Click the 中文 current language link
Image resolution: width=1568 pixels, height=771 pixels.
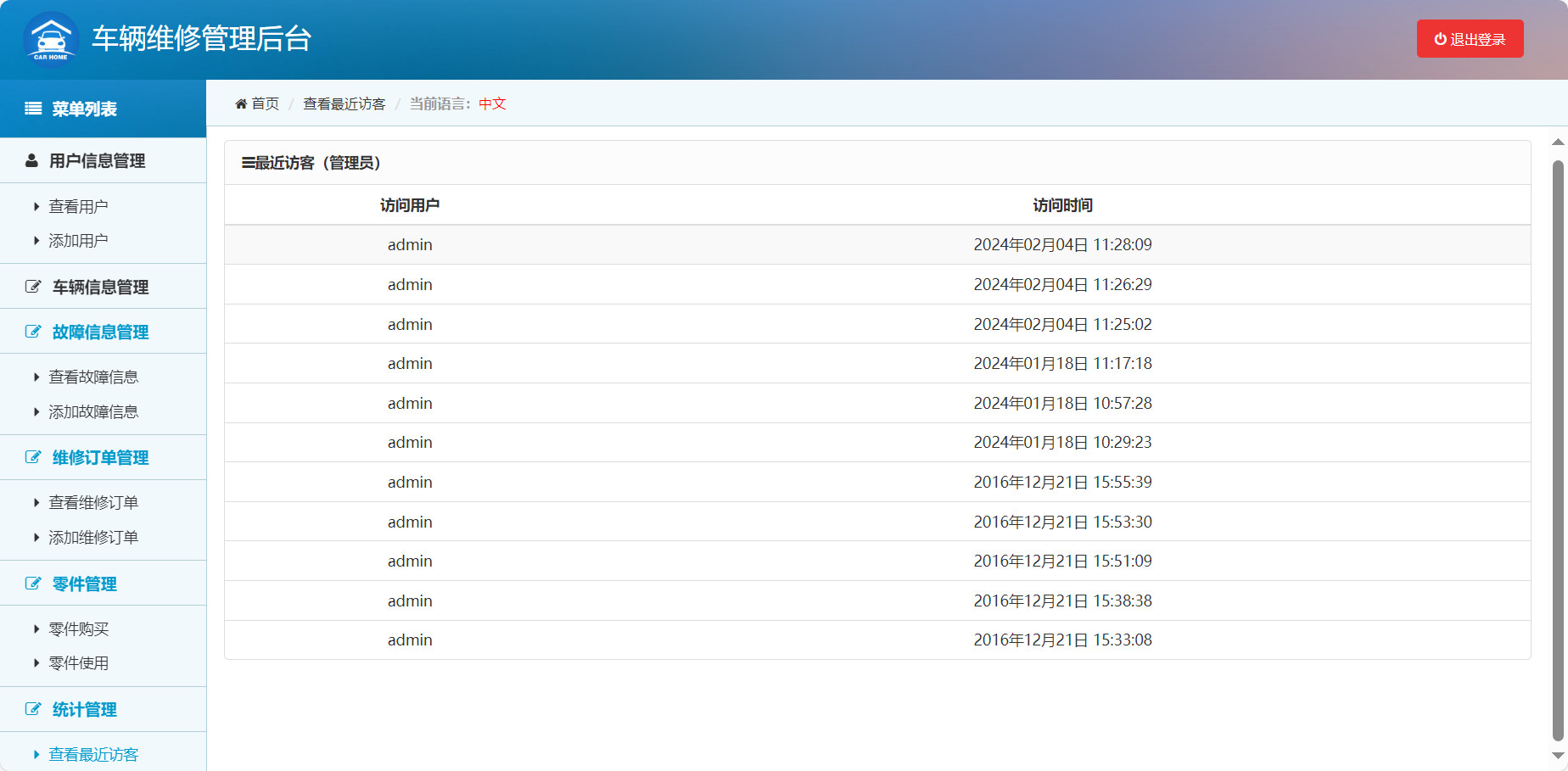pyautogui.click(x=492, y=103)
